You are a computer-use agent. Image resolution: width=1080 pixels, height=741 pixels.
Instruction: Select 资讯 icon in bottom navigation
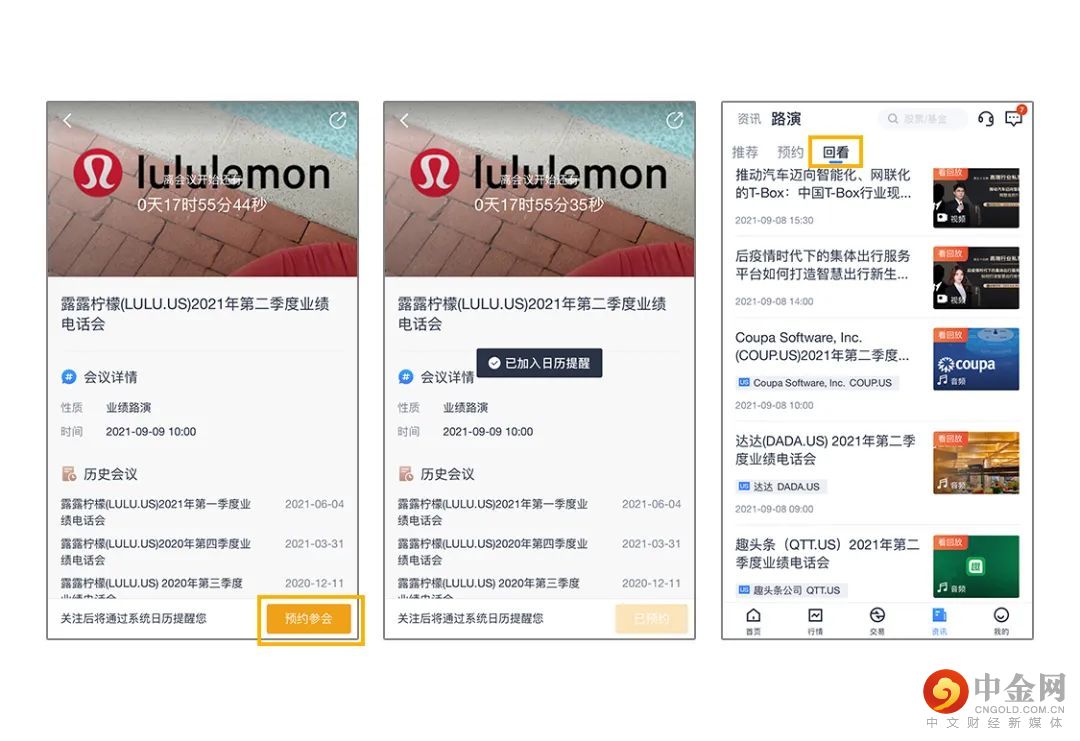939,620
